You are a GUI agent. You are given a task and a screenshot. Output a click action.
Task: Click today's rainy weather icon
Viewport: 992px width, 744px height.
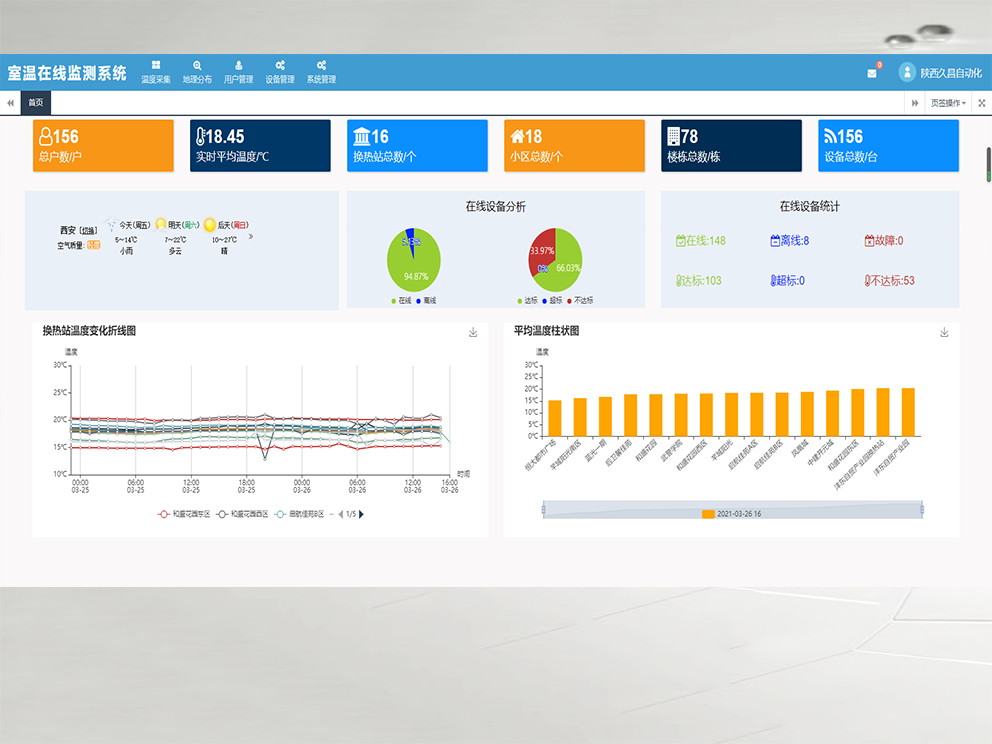(x=111, y=224)
